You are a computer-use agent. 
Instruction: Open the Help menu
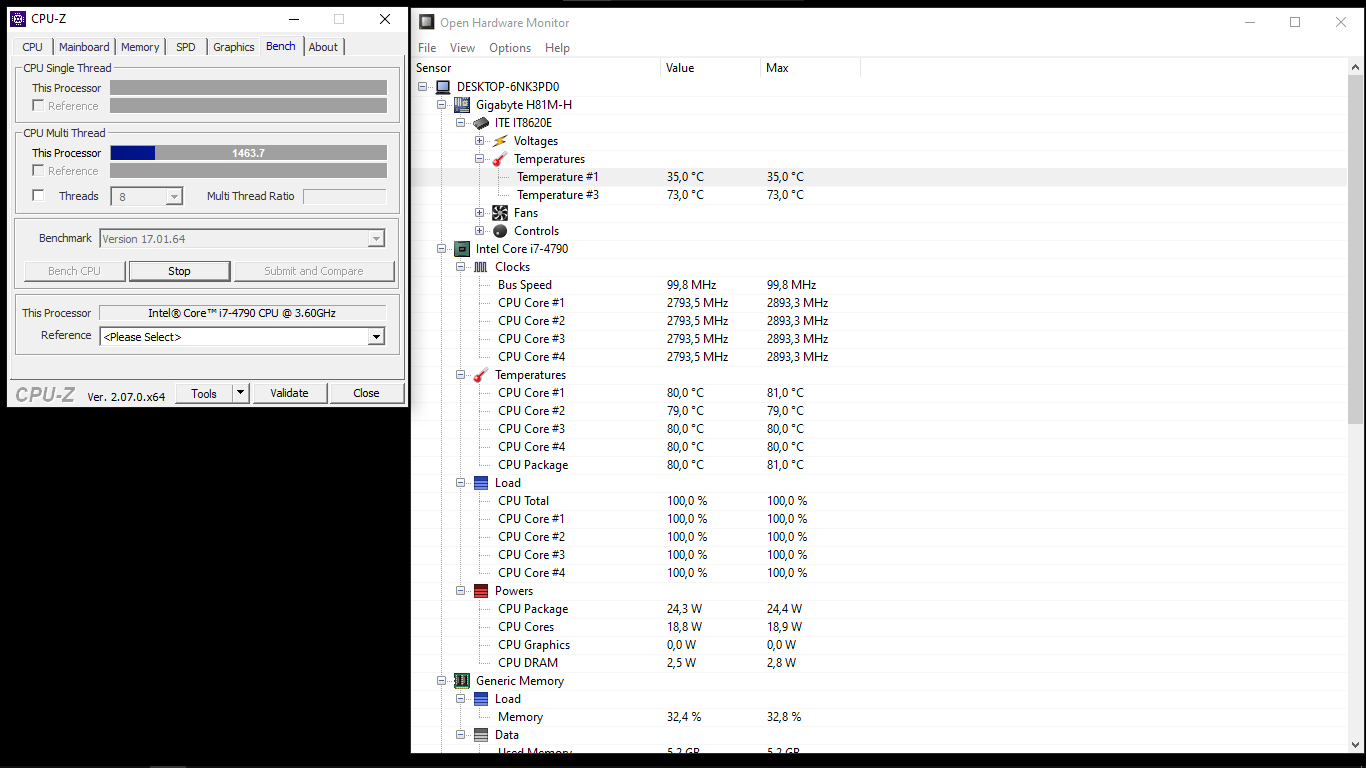click(x=557, y=48)
